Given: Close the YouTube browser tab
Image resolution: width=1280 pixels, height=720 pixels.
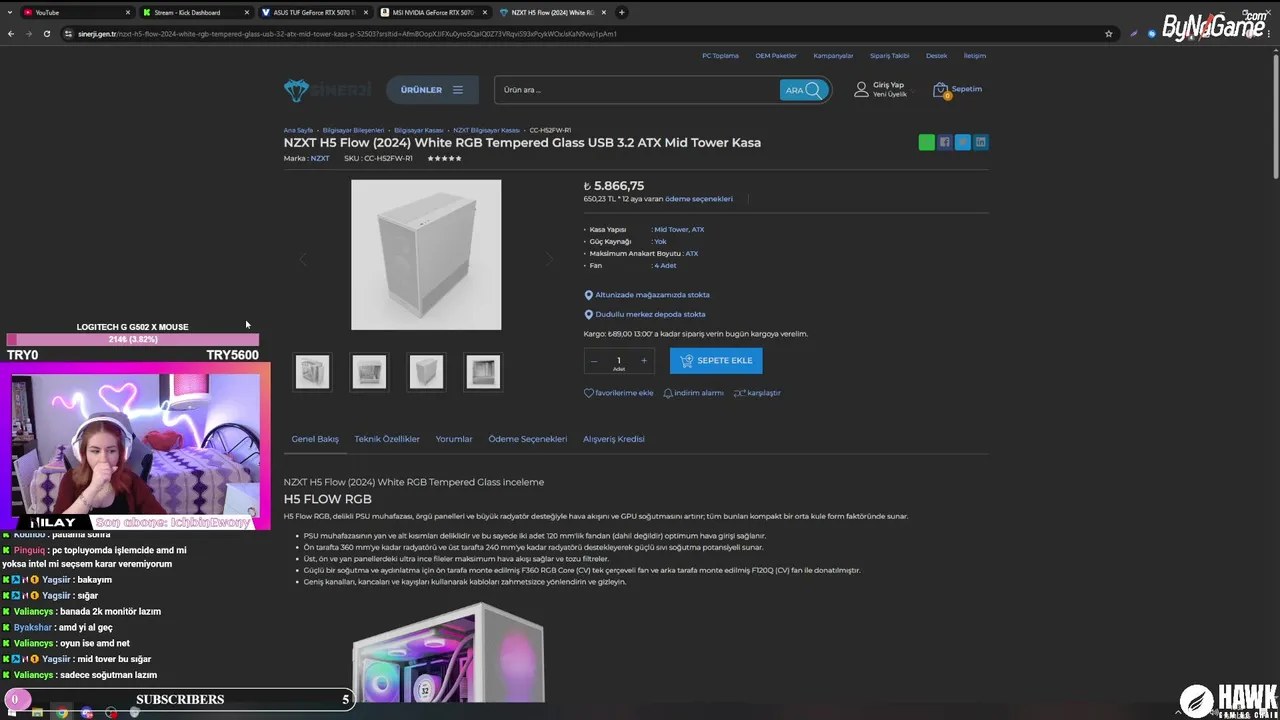Looking at the screenshot, I should click(128, 12).
